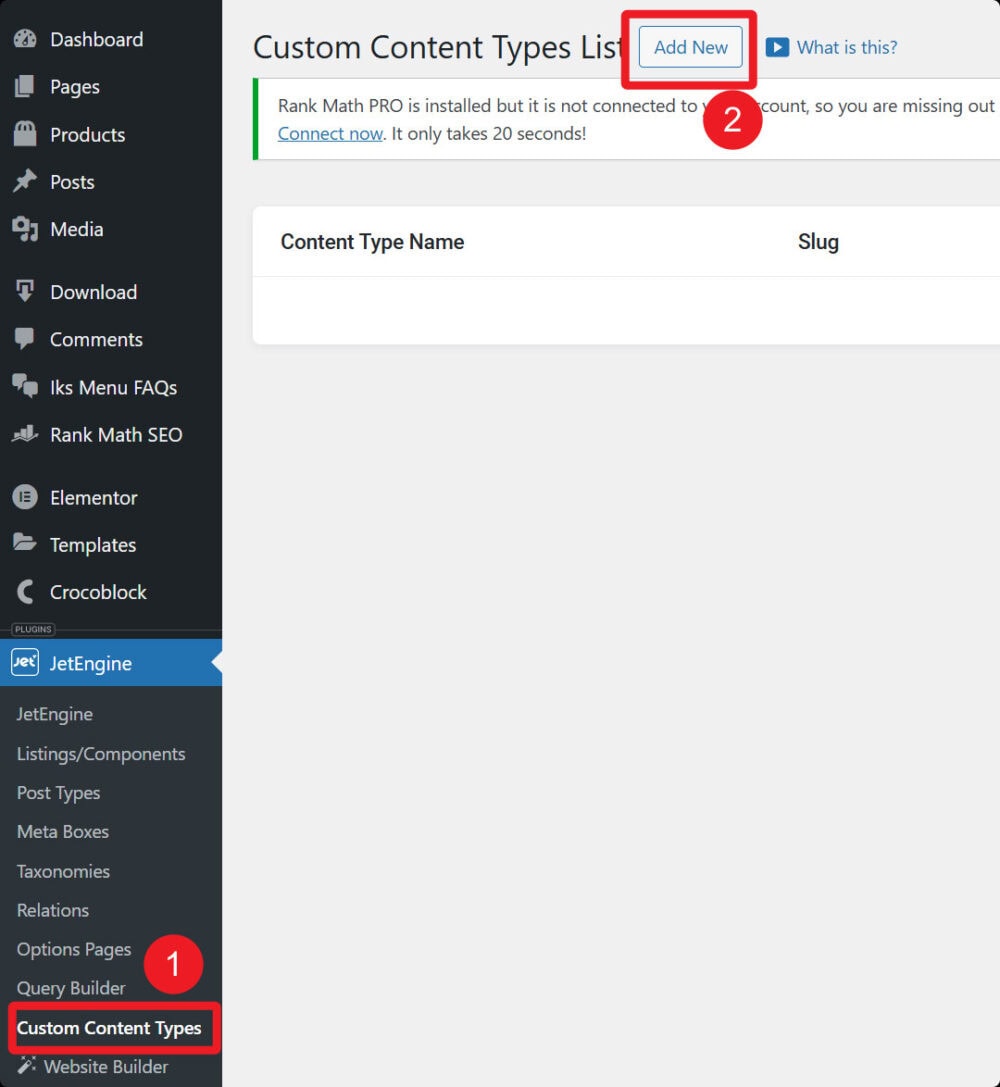Click the Products box icon
This screenshot has width=1000, height=1087.
(25, 134)
